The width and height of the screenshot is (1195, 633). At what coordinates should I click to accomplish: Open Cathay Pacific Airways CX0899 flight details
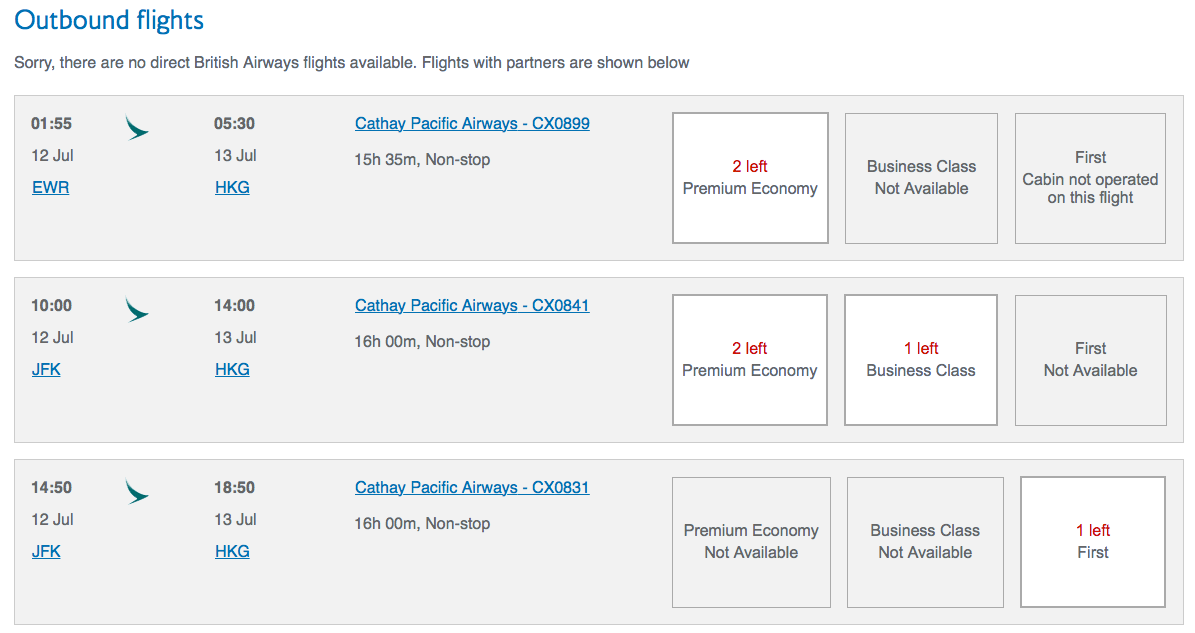pyautogui.click(x=472, y=124)
